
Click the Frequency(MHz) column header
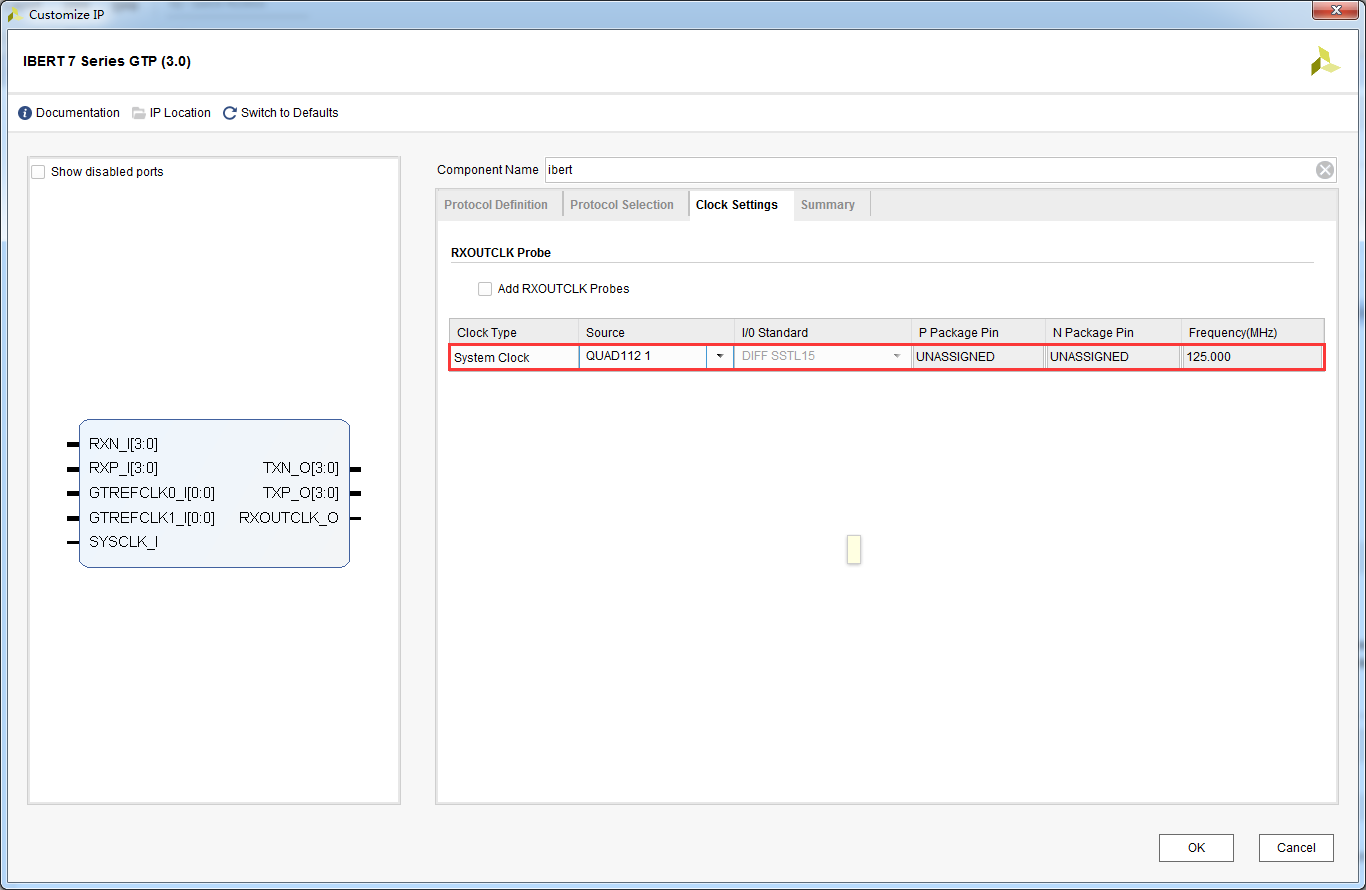[1253, 332]
